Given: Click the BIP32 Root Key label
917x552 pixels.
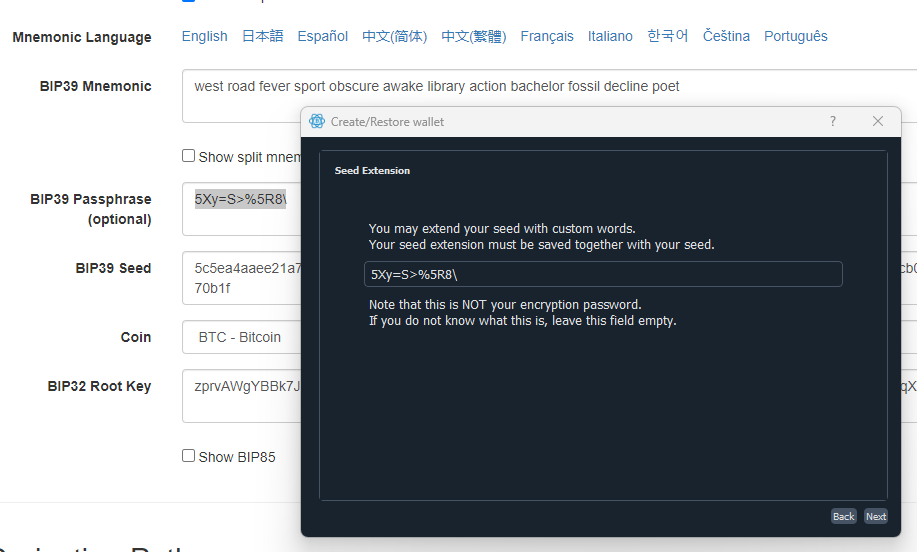Looking at the screenshot, I should (99, 387).
